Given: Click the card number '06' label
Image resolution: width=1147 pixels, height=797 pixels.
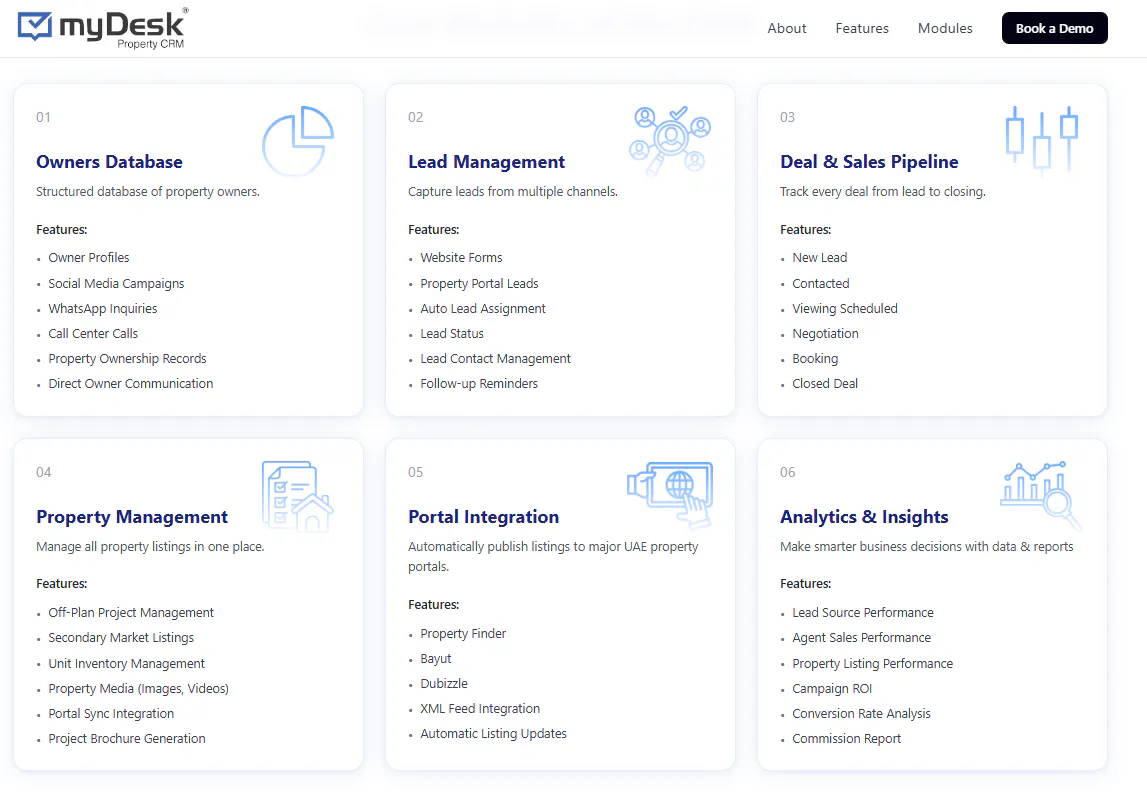Looking at the screenshot, I should [787, 472].
